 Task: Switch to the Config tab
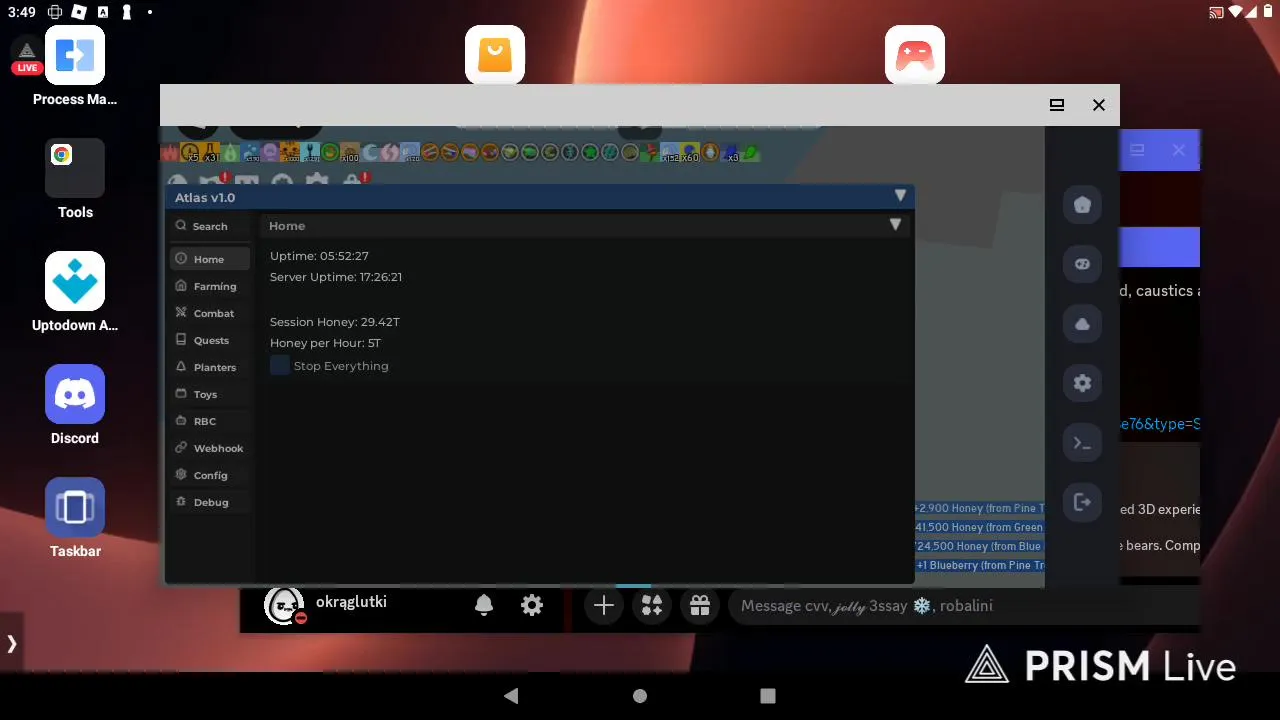click(209, 475)
